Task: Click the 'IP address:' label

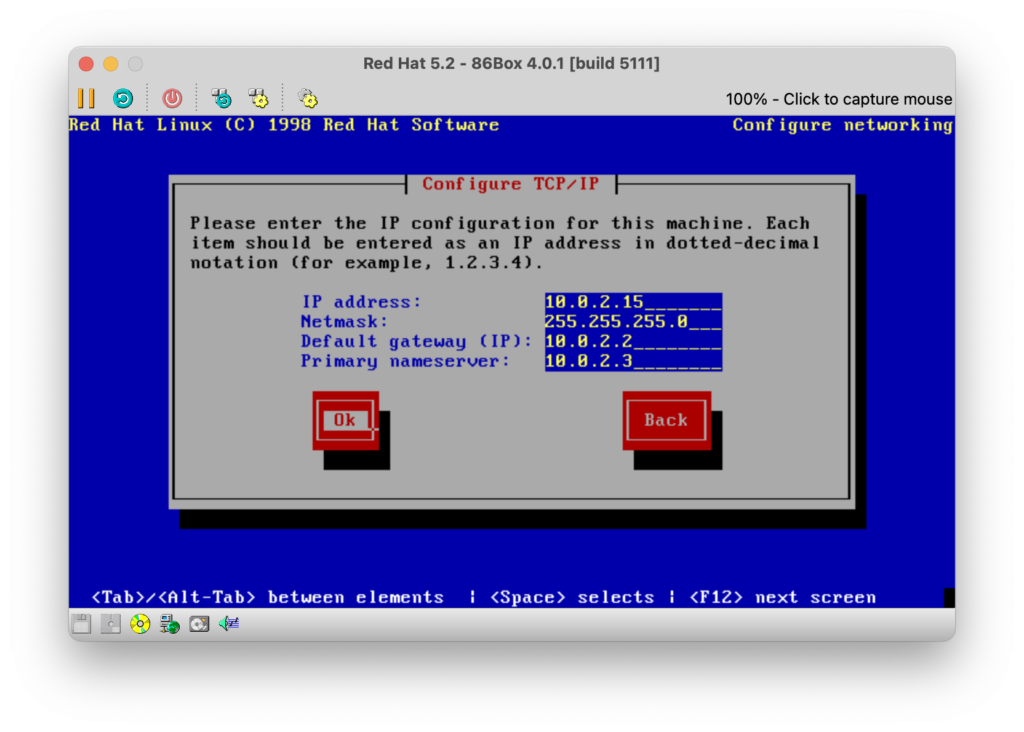Action: [x=361, y=302]
